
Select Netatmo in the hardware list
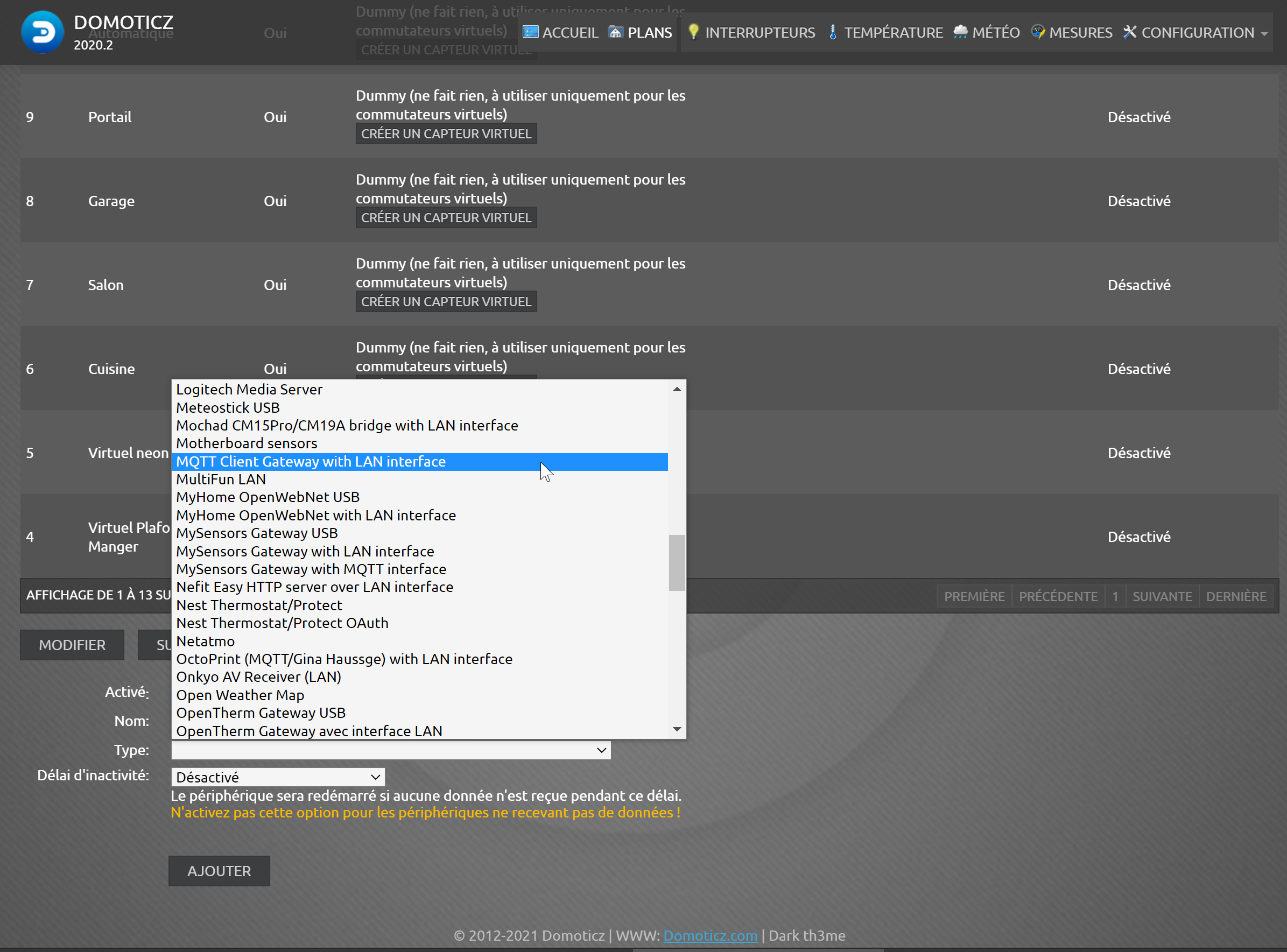(205, 641)
